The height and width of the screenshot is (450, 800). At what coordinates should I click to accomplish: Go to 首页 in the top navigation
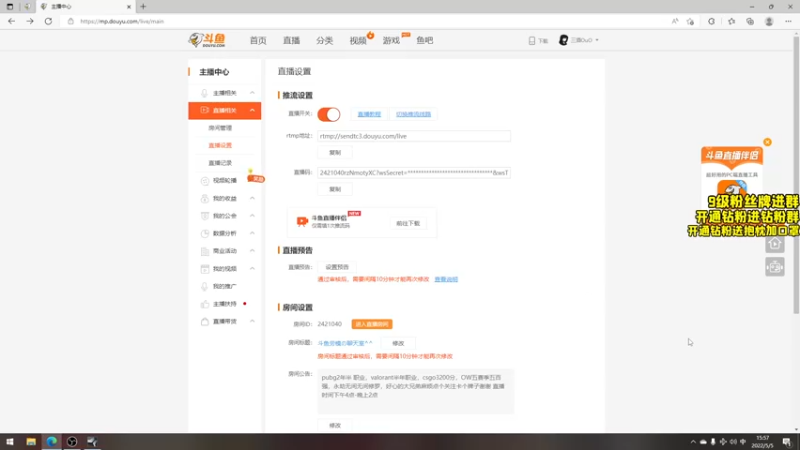[x=258, y=40]
